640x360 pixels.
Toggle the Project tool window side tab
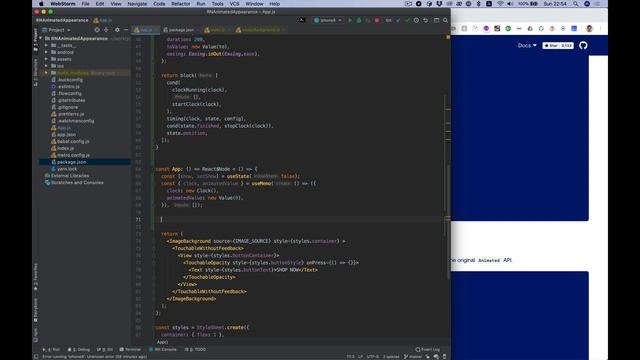(36, 40)
